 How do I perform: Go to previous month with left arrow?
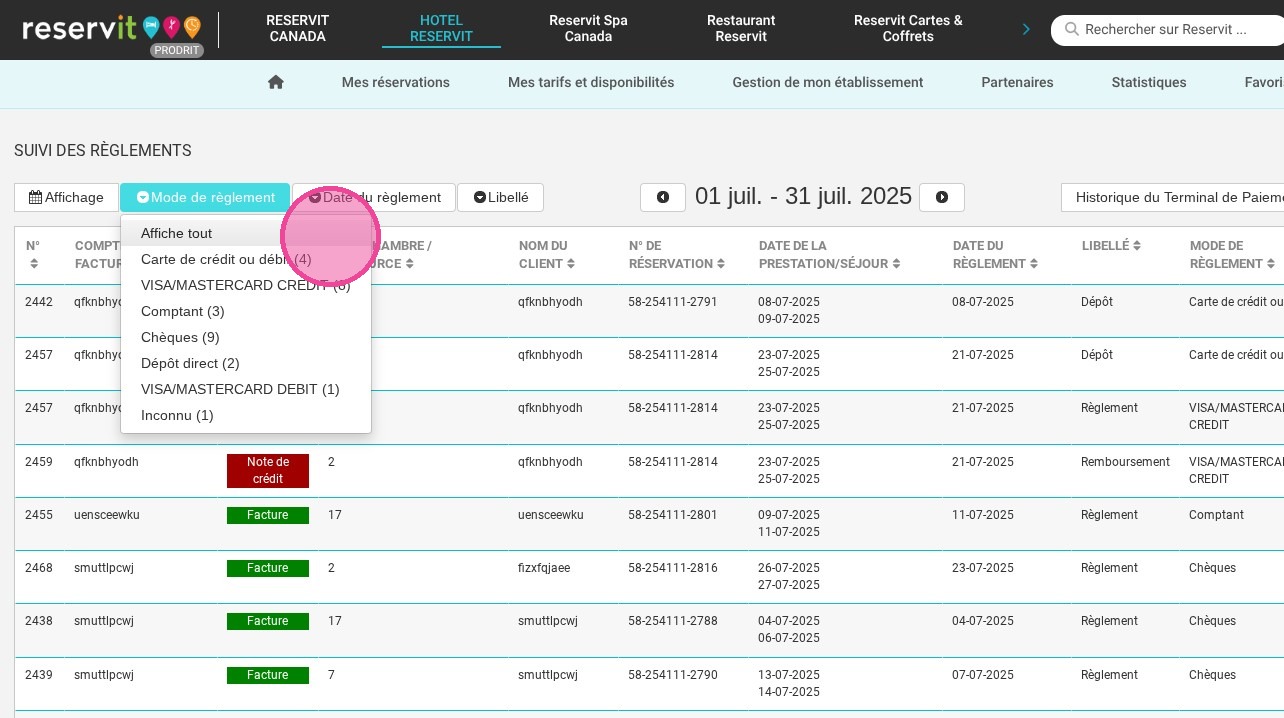(x=663, y=197)
